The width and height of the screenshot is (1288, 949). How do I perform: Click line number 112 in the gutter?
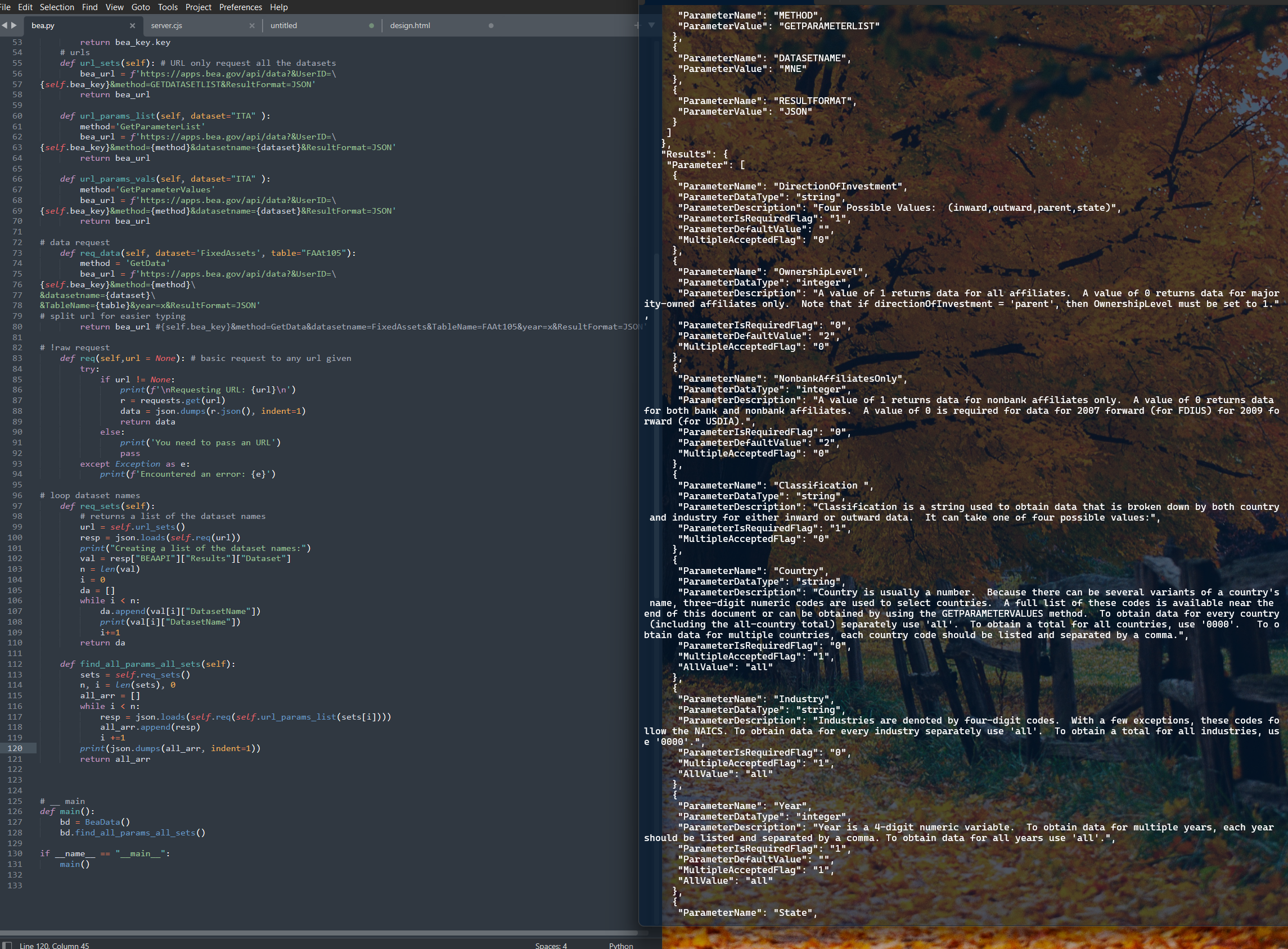pos(15,664)
